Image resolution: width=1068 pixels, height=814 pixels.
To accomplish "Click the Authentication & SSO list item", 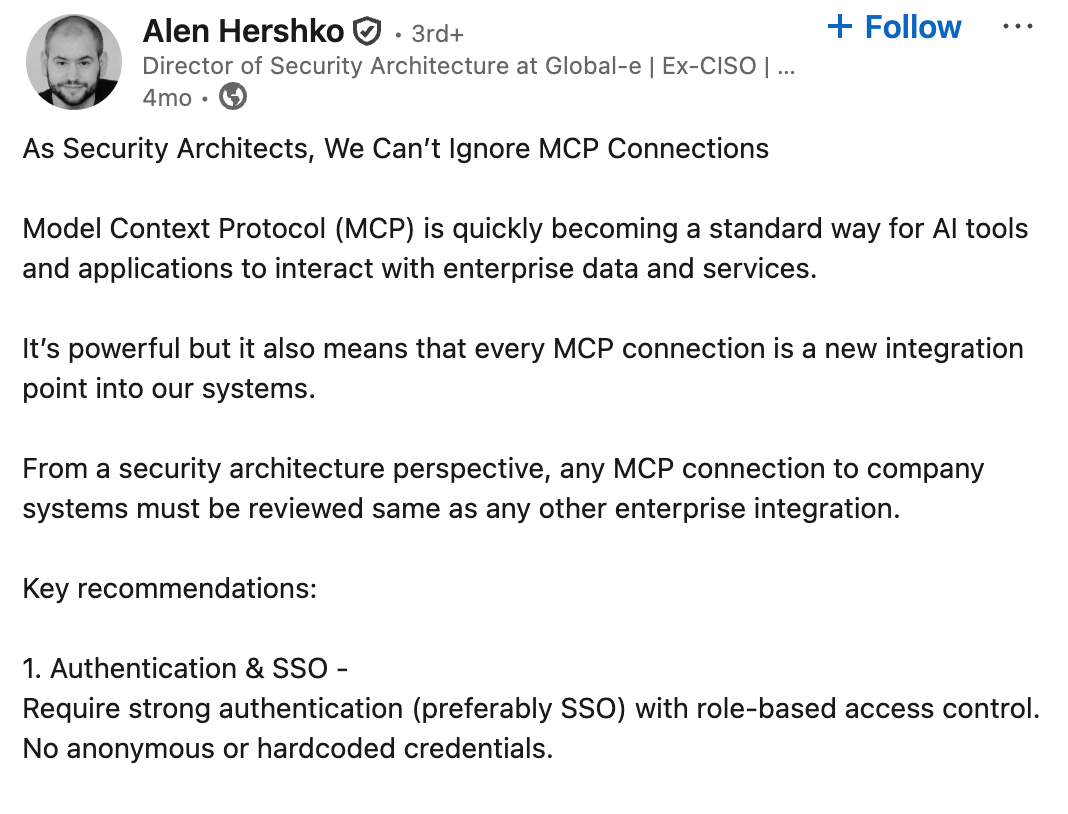I will pyautogui.click(x=186, y=668).
